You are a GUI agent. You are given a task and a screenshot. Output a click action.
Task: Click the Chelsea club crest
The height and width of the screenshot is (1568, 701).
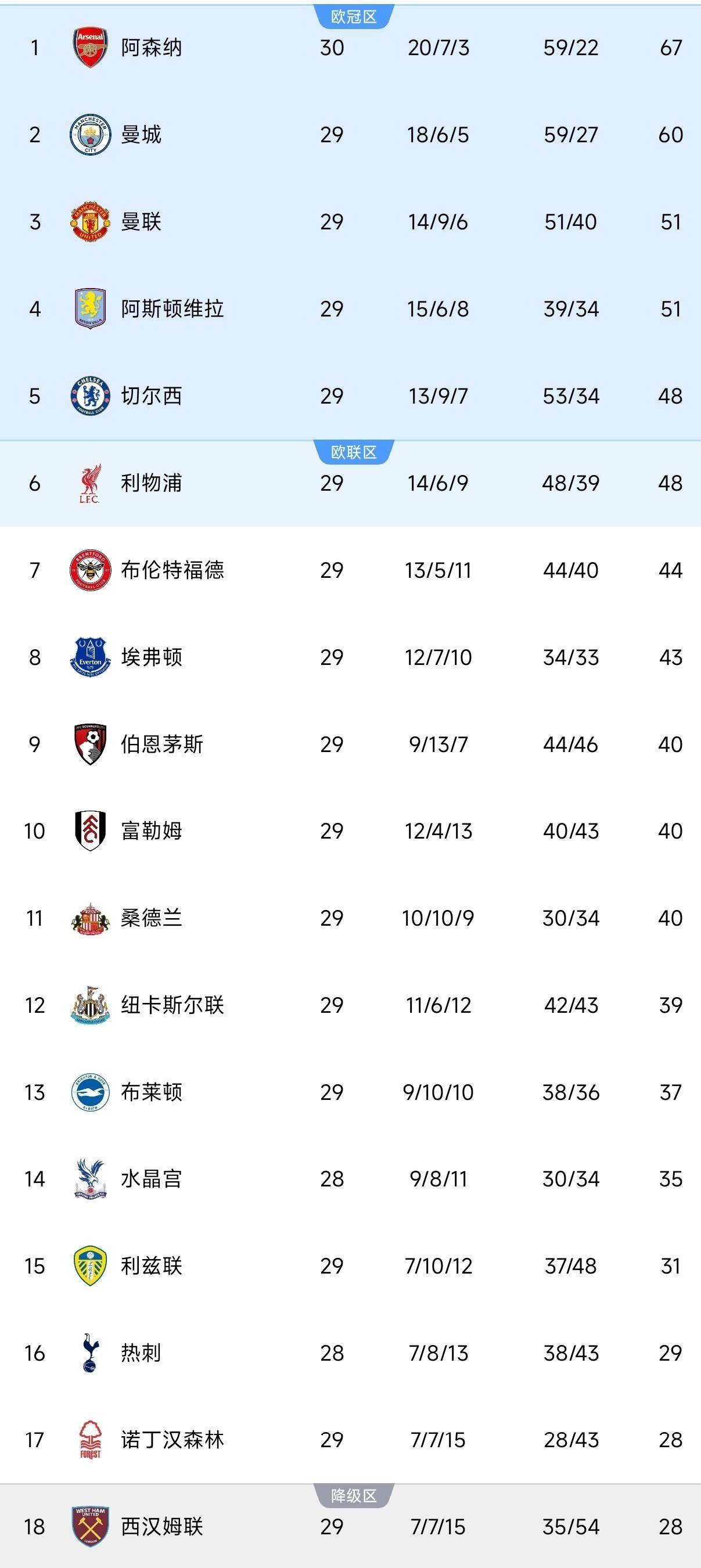pyautogui.click(x=90, y=395)
